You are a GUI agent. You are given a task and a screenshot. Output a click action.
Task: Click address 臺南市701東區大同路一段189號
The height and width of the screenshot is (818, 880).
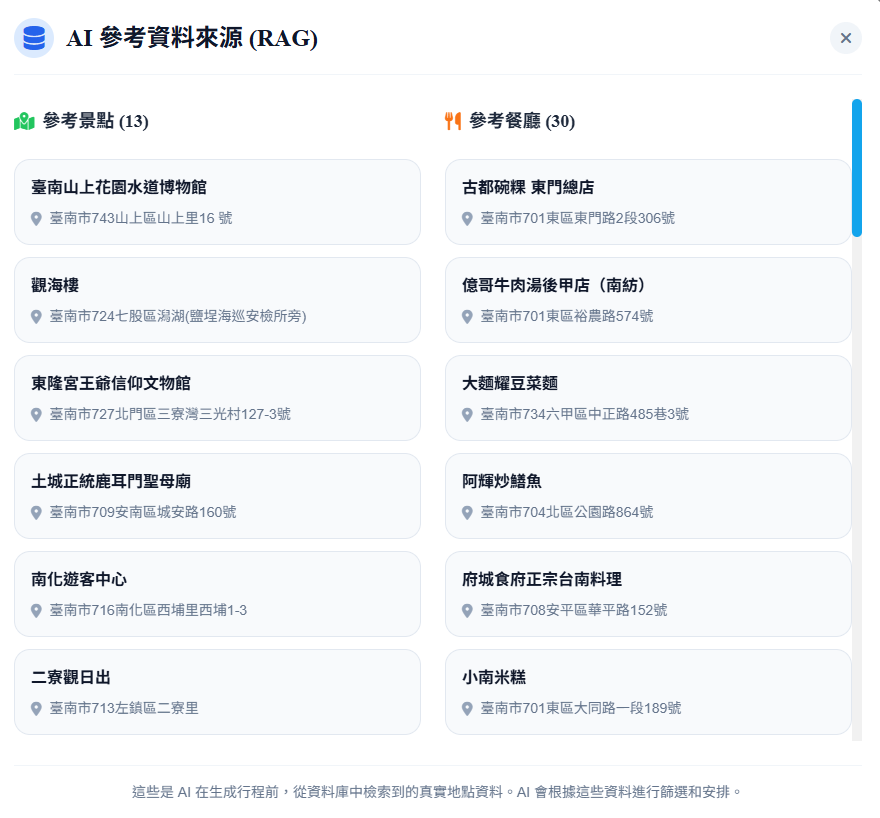pos(581,708)
